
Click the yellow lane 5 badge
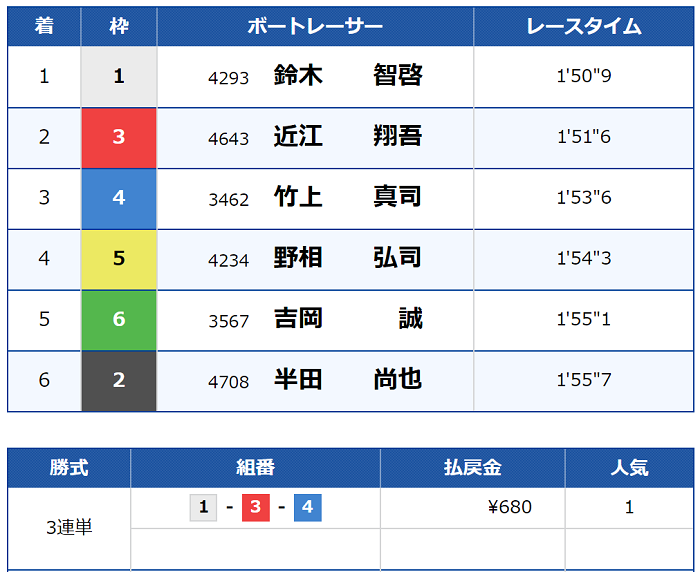tap(119, 259)
